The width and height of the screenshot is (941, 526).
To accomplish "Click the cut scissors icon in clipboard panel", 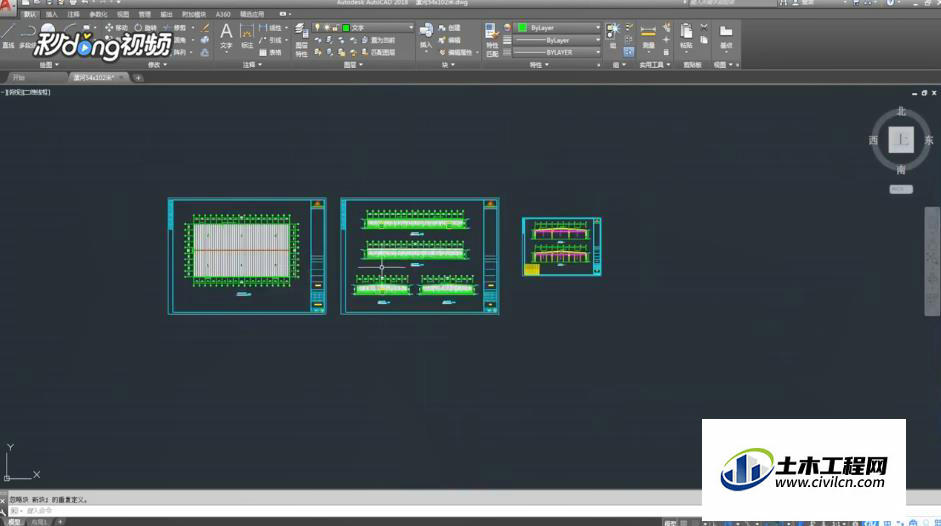I will pos(704,28).
